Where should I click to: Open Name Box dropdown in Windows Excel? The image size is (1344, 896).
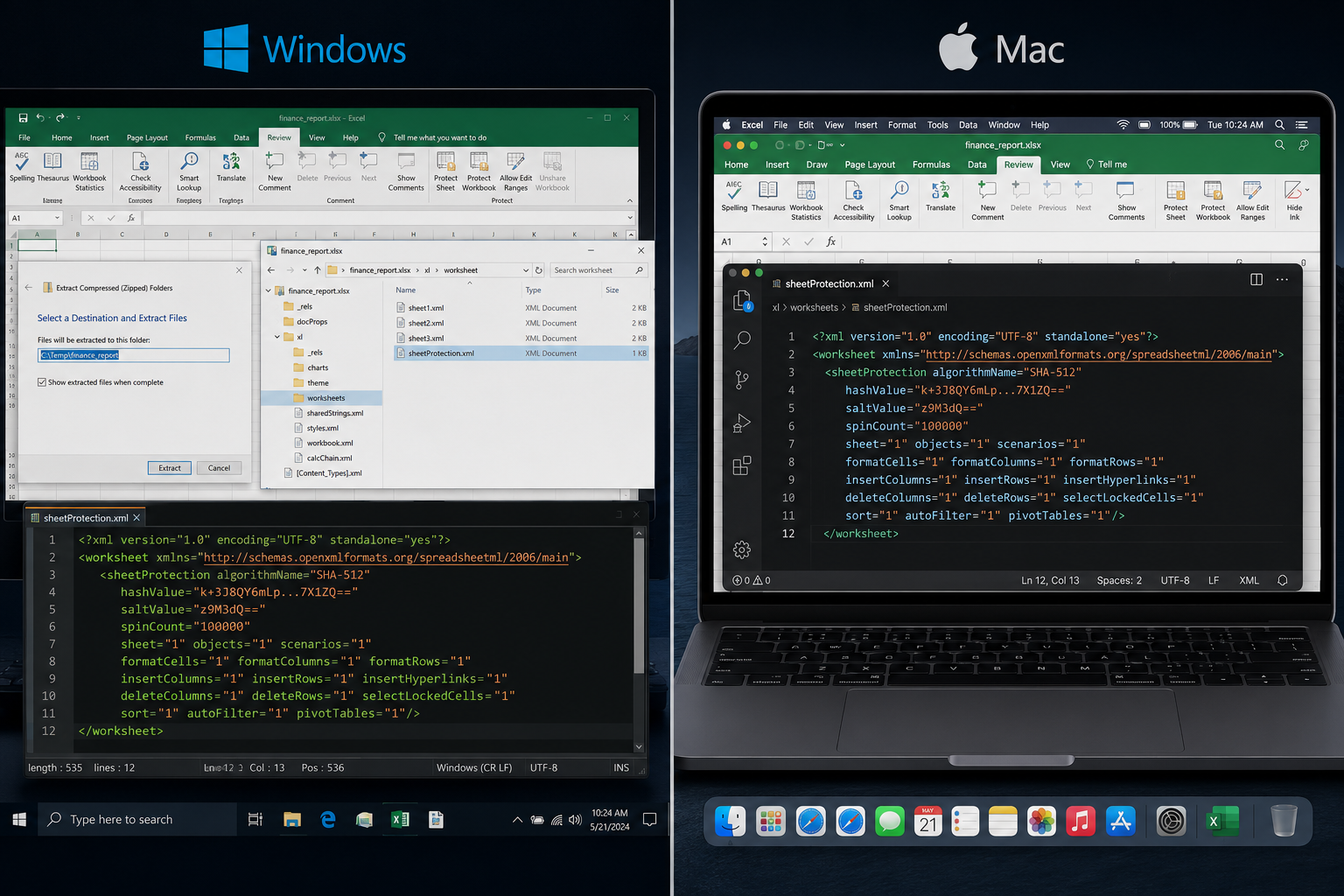click(57, 218)
